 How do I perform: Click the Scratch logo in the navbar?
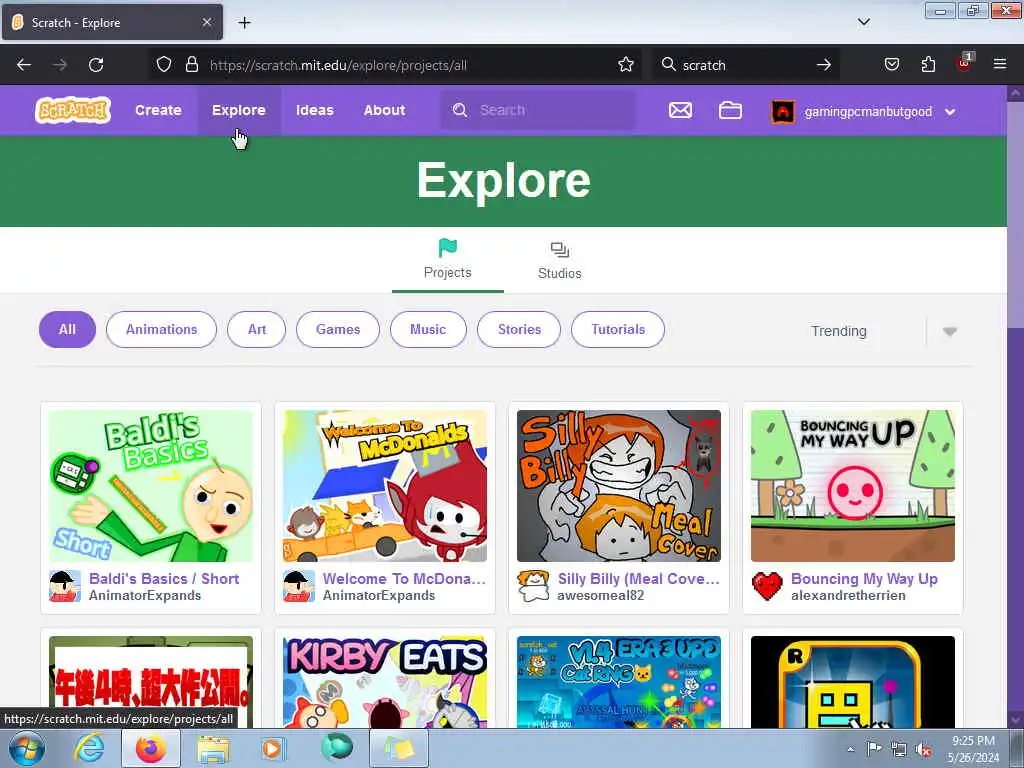tap(73, 110)
